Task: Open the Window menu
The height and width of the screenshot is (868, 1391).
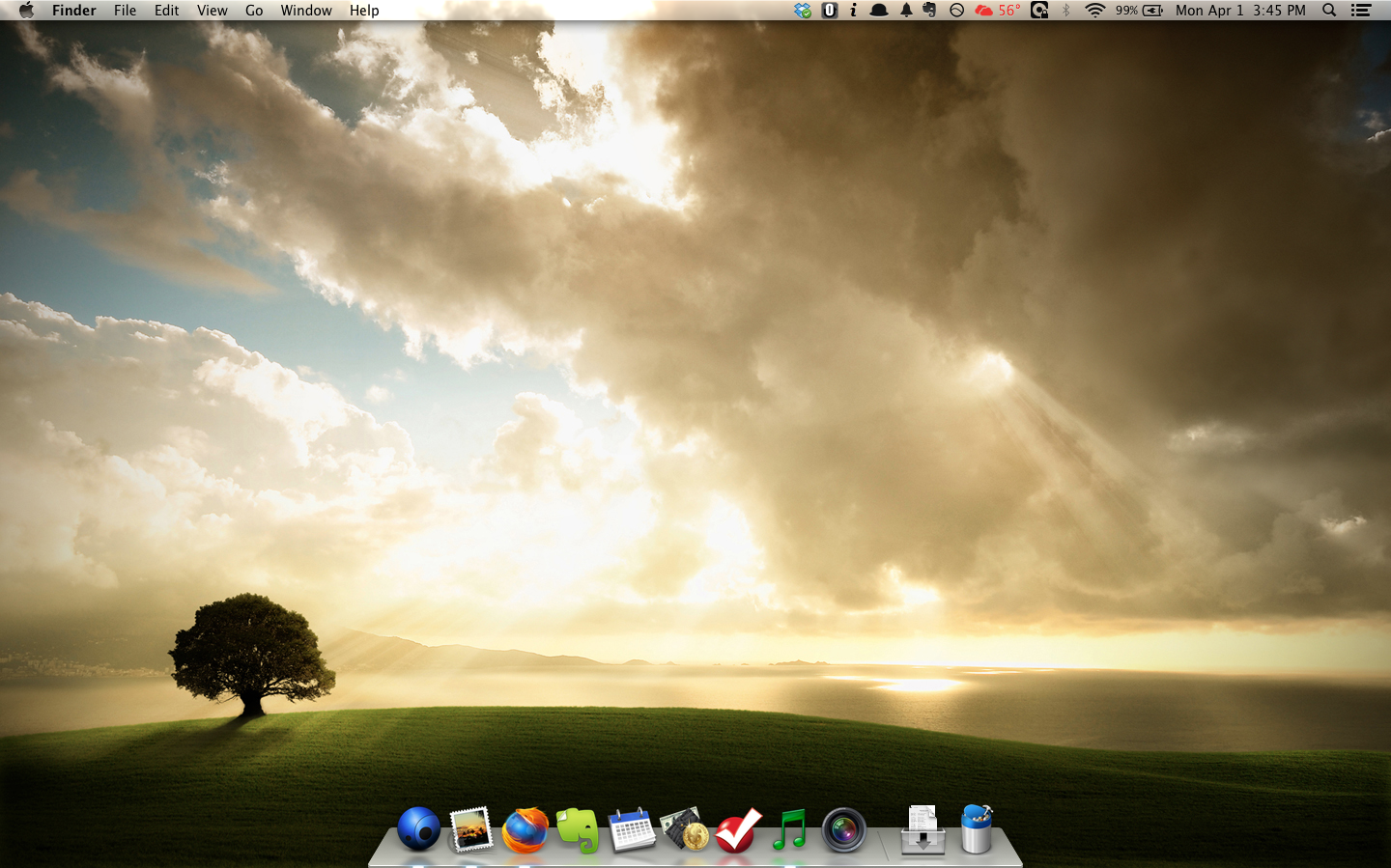Action: [306, 10]
